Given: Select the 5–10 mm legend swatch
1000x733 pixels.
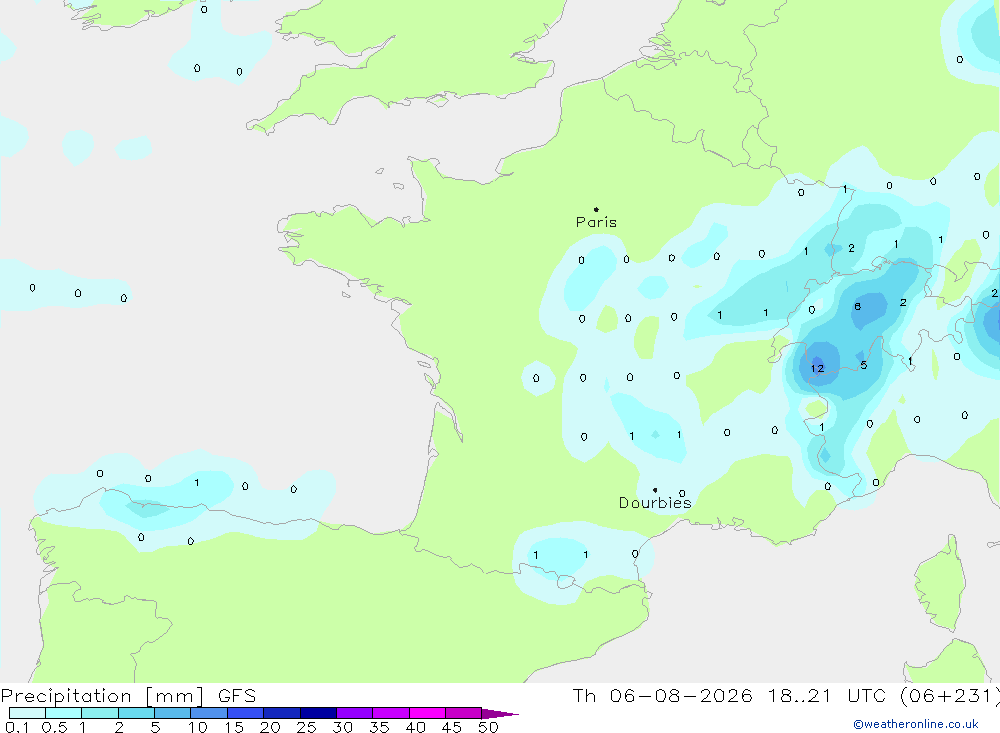Looking at the screenshot, I should pos(173,713).
